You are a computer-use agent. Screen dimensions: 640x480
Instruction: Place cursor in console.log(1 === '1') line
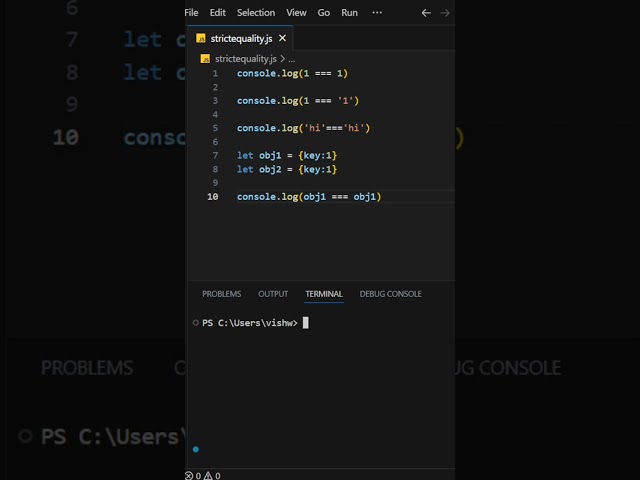(x=298, y=101)
